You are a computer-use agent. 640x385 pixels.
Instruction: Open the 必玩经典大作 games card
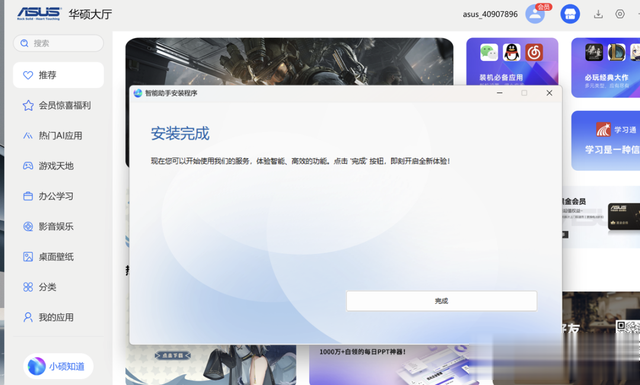[x=606, y=68]
